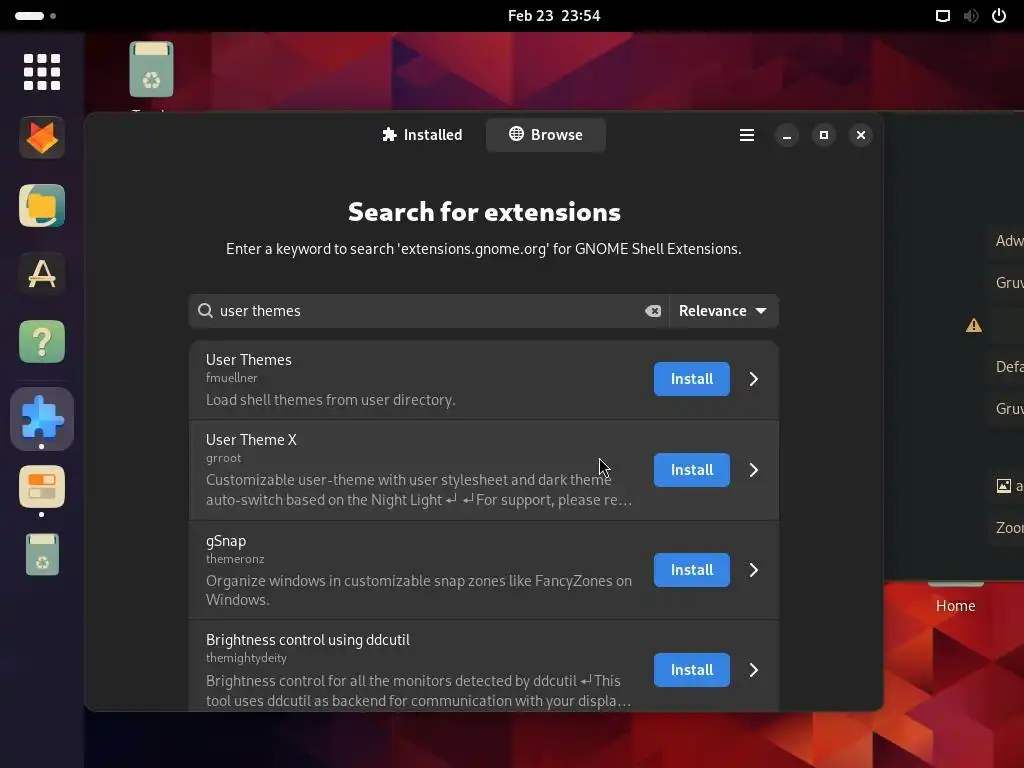
Task: Open the hamburger main menu
Action: pyautogui.click(x=746, y=135)
